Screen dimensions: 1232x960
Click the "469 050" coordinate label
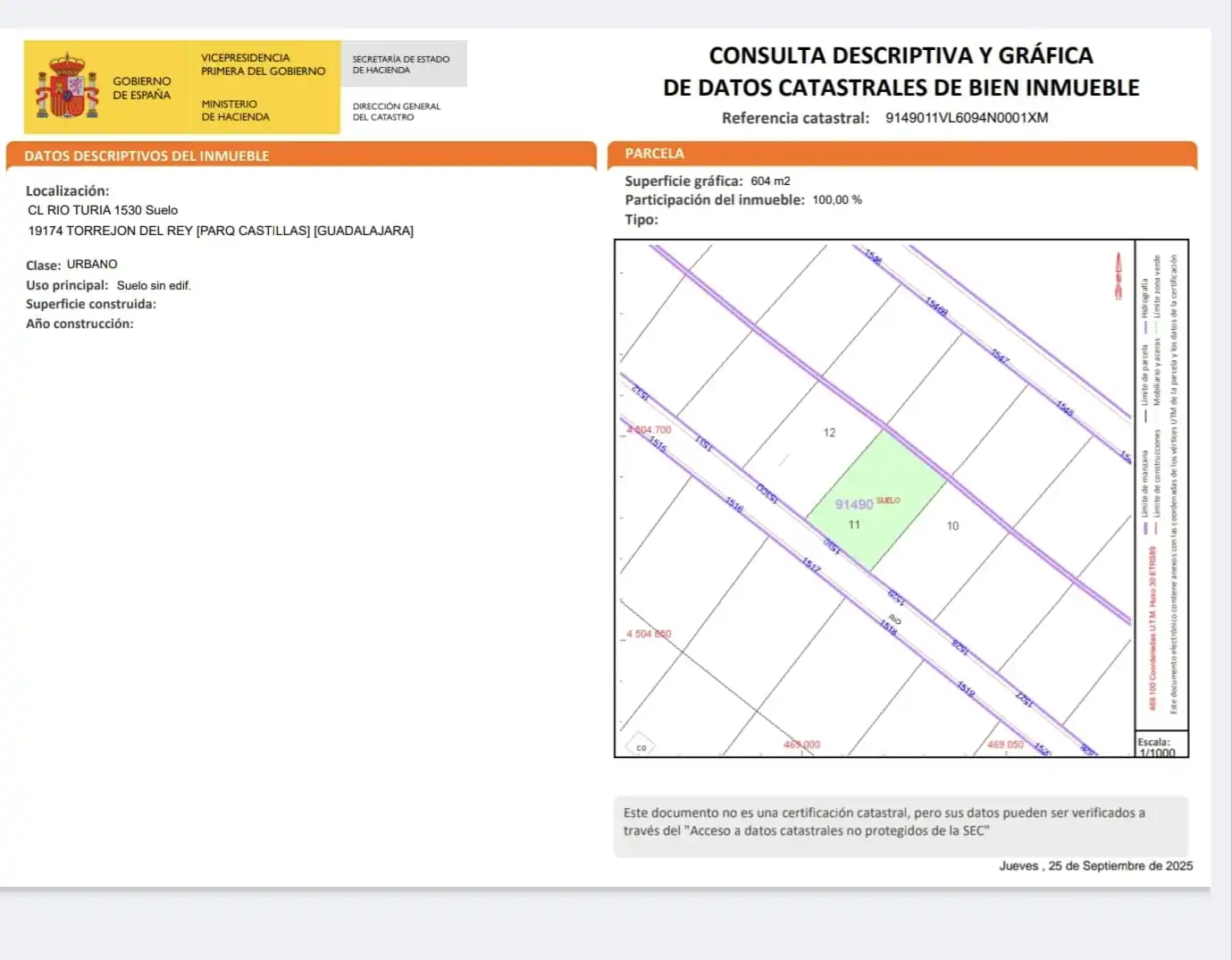1005,745
